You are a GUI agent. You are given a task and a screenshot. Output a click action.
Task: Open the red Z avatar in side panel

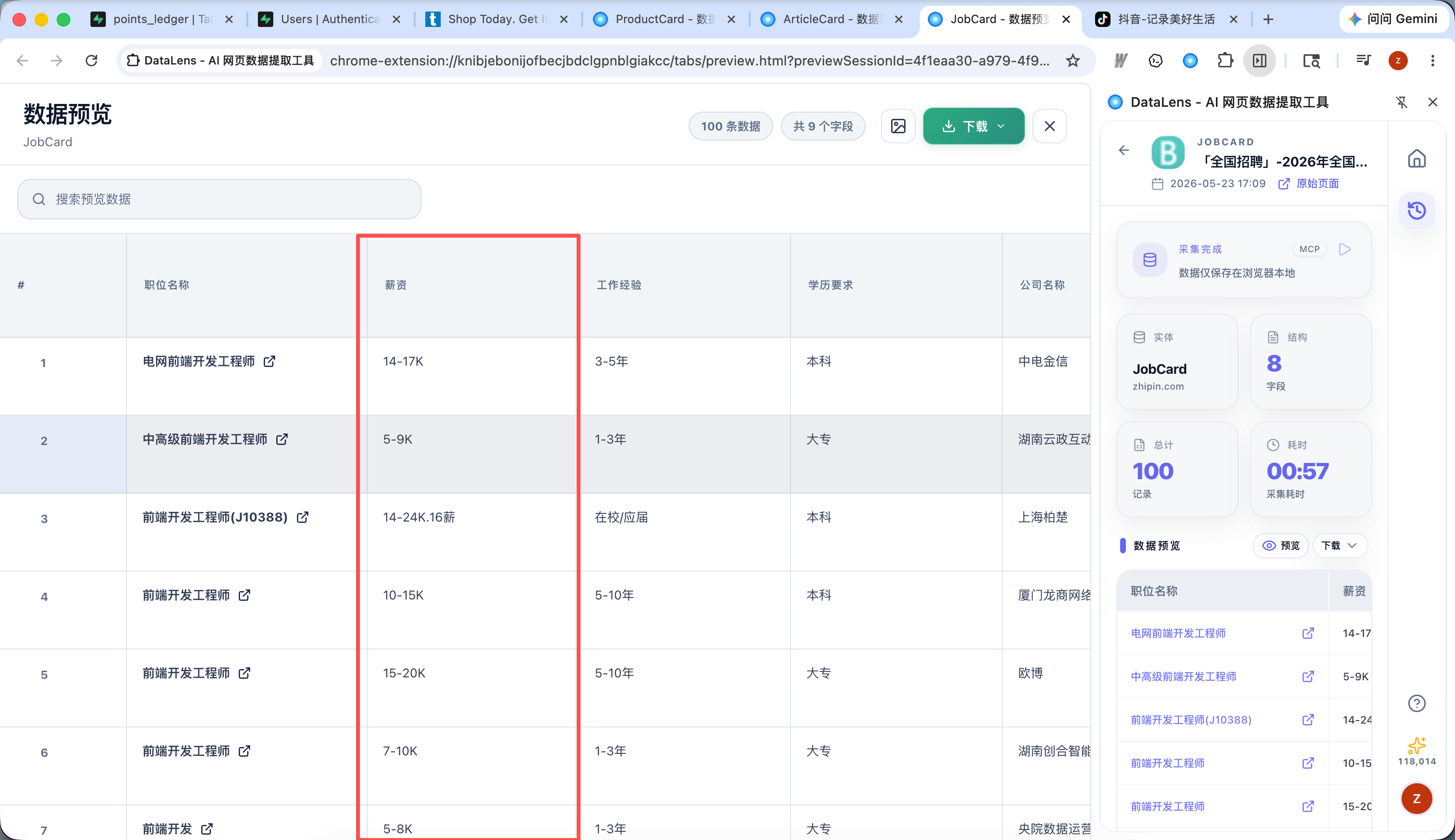point(1417,799)
